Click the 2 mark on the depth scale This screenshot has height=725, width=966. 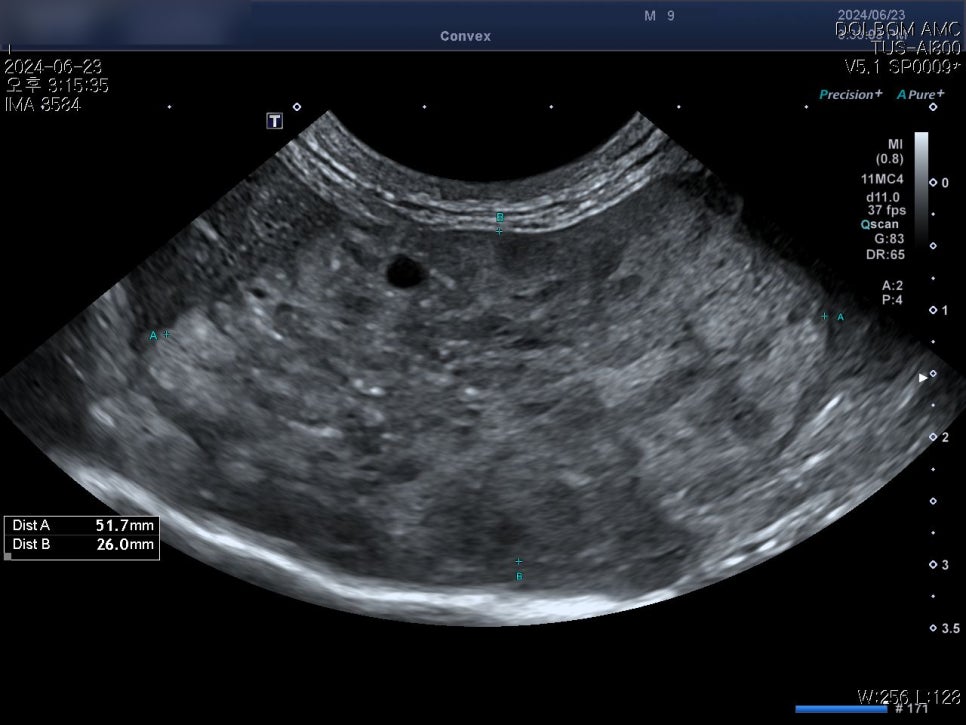[944, 437]
